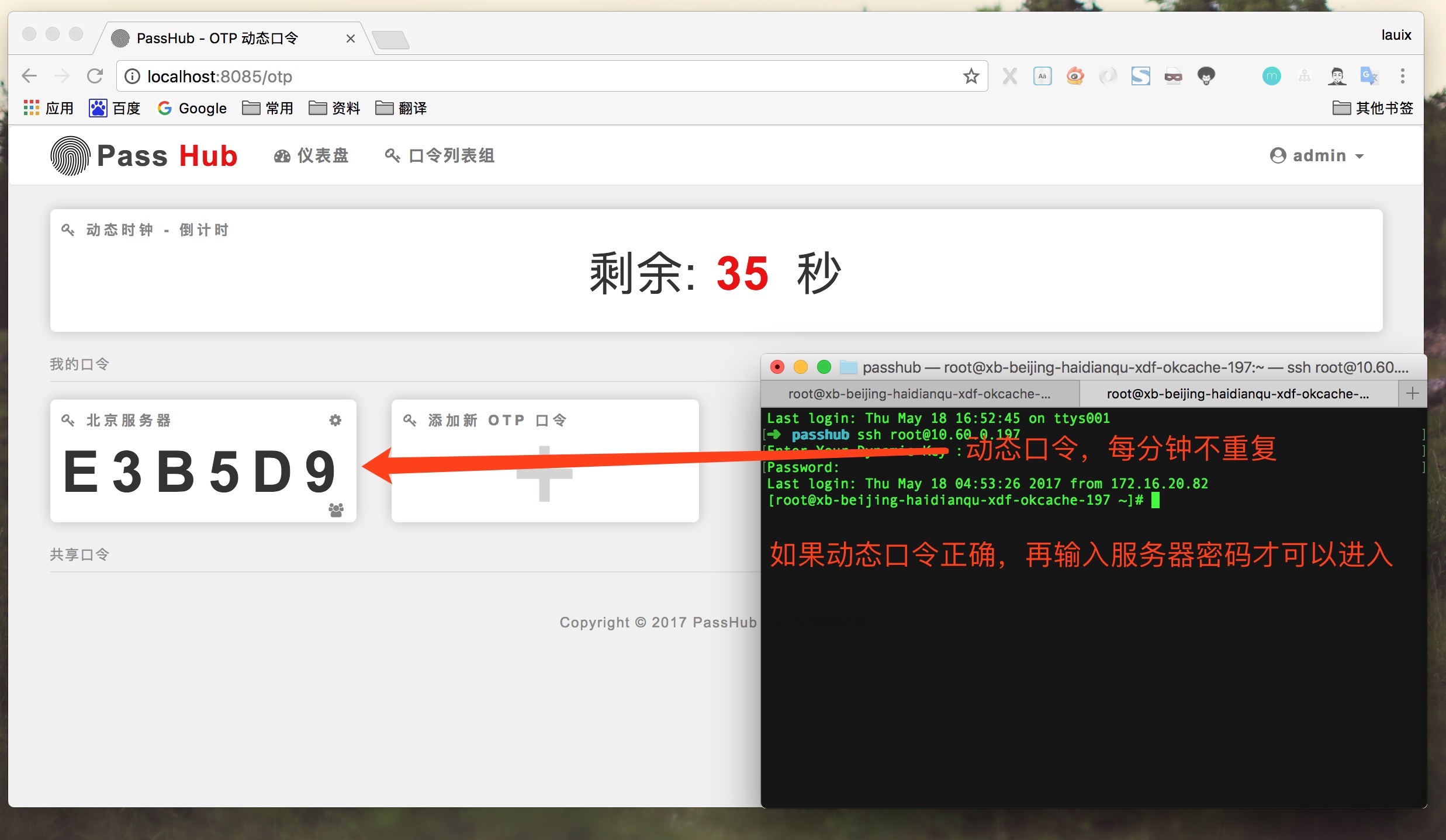Click the 北京服务器 card title
The image size is (1446, 840).
click(x=128, y=420)
